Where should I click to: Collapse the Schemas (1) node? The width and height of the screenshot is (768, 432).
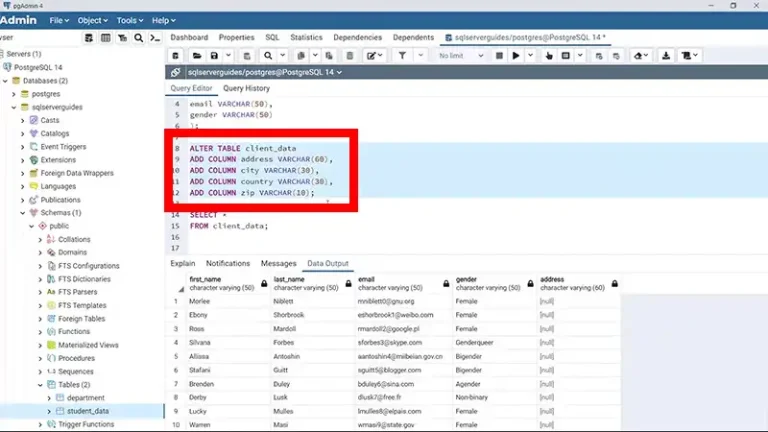23,213
